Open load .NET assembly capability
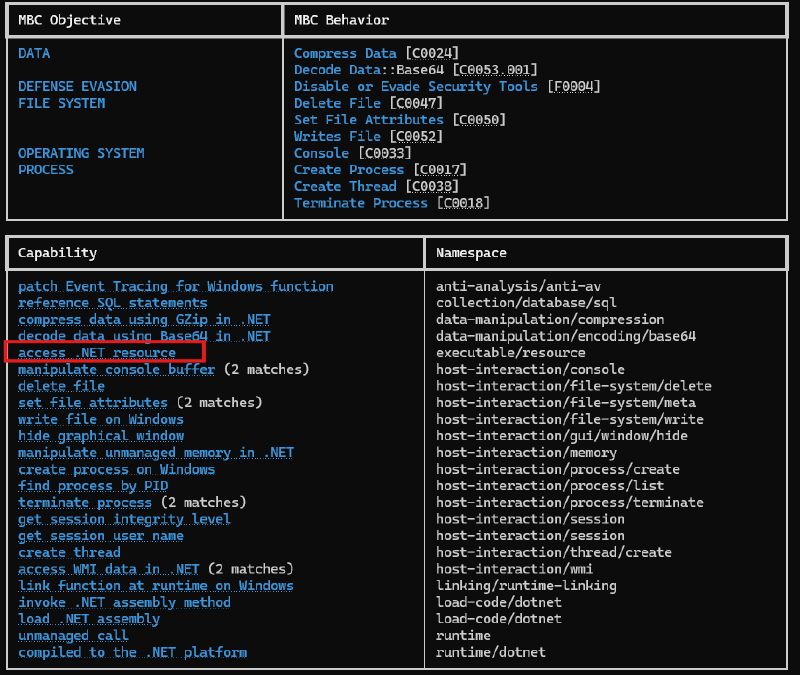The image size is (800, 675). point(89,619)
